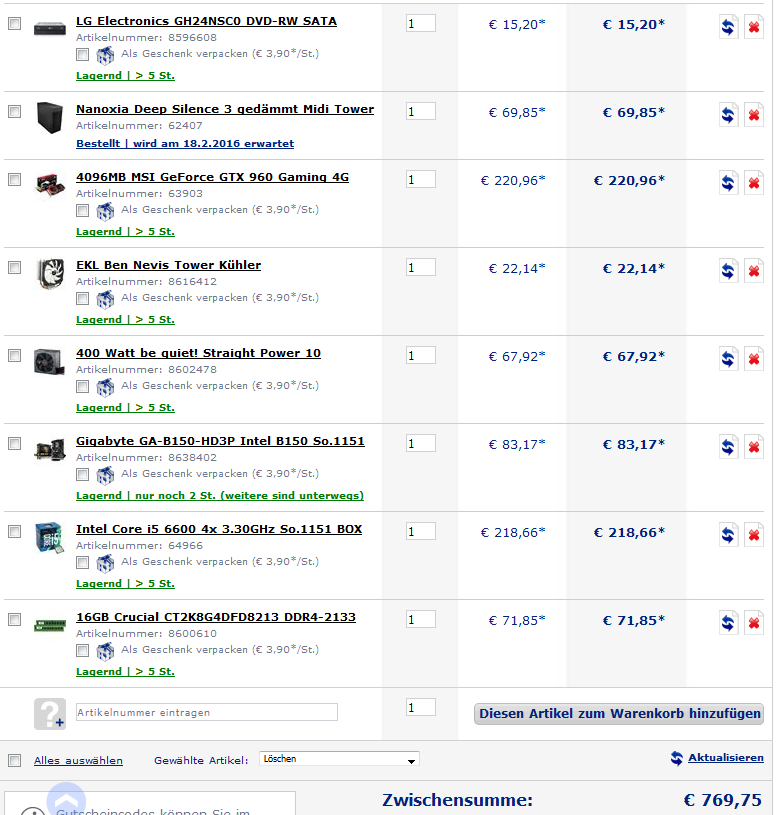Select the Gigabyte GA-B150 row checkbox
Viewport: 778px width, 815px height.
tap(15, 443)
